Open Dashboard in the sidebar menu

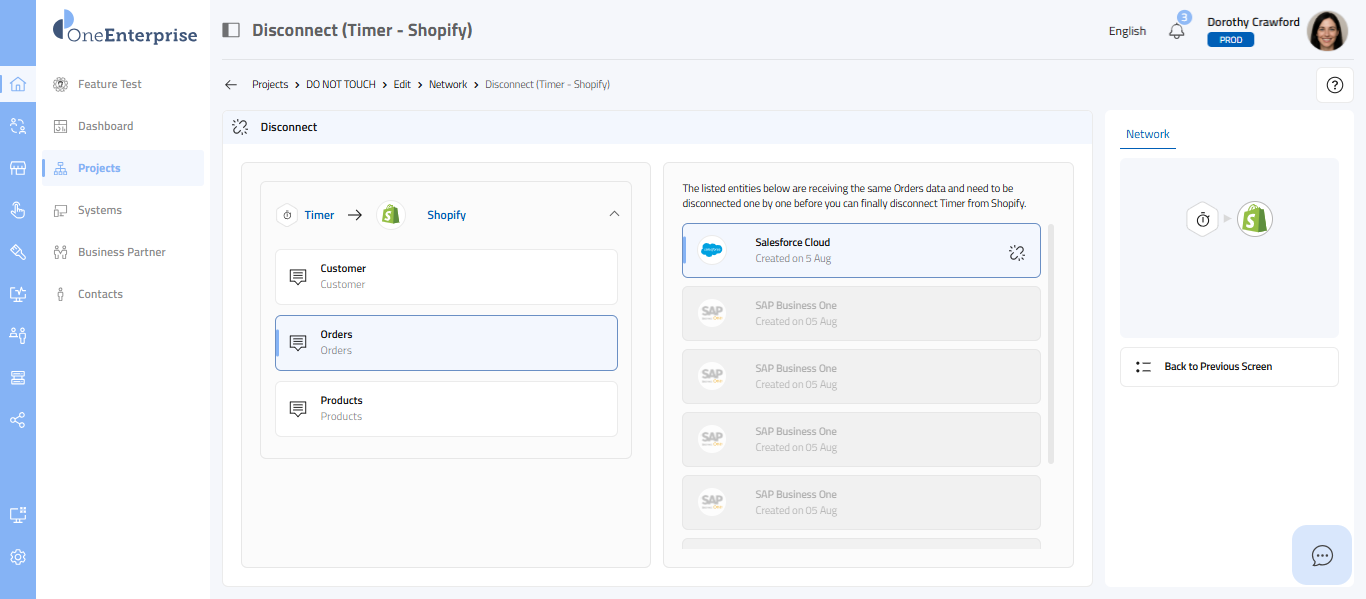tap(105, 126)
